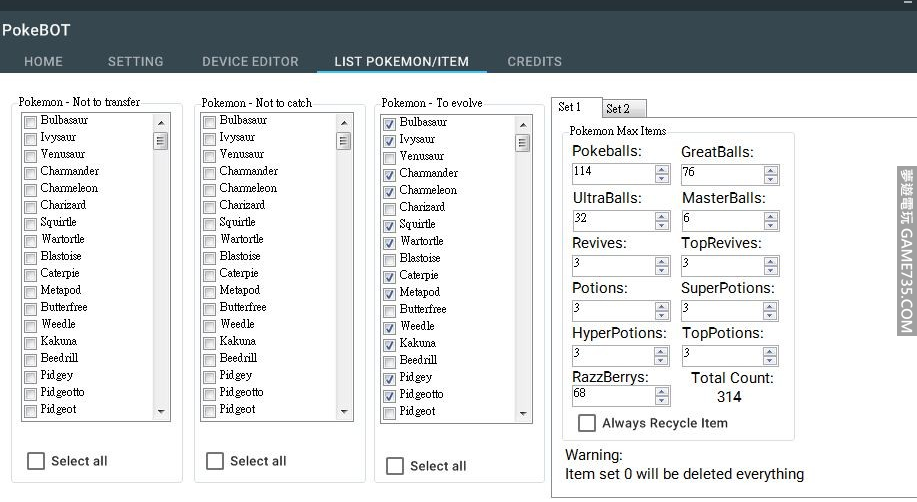Return to the HOME tab

coord(43,62)
